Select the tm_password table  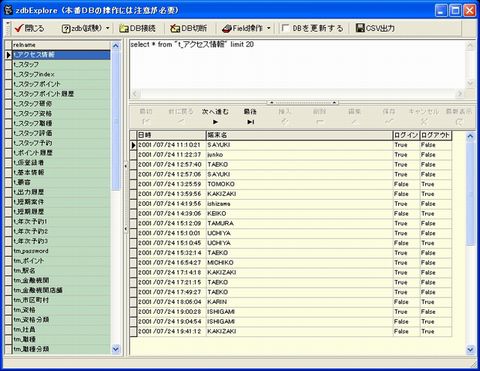coord(61,251)
